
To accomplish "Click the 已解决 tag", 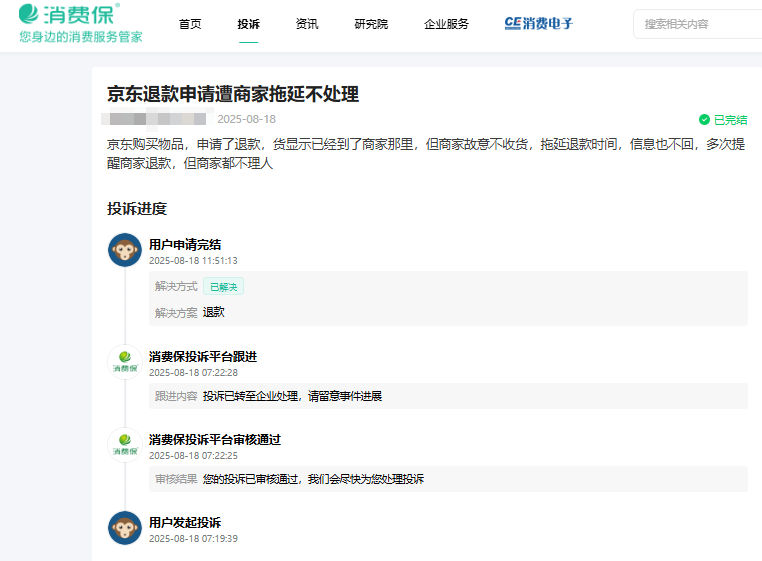I will pos(224,287).
